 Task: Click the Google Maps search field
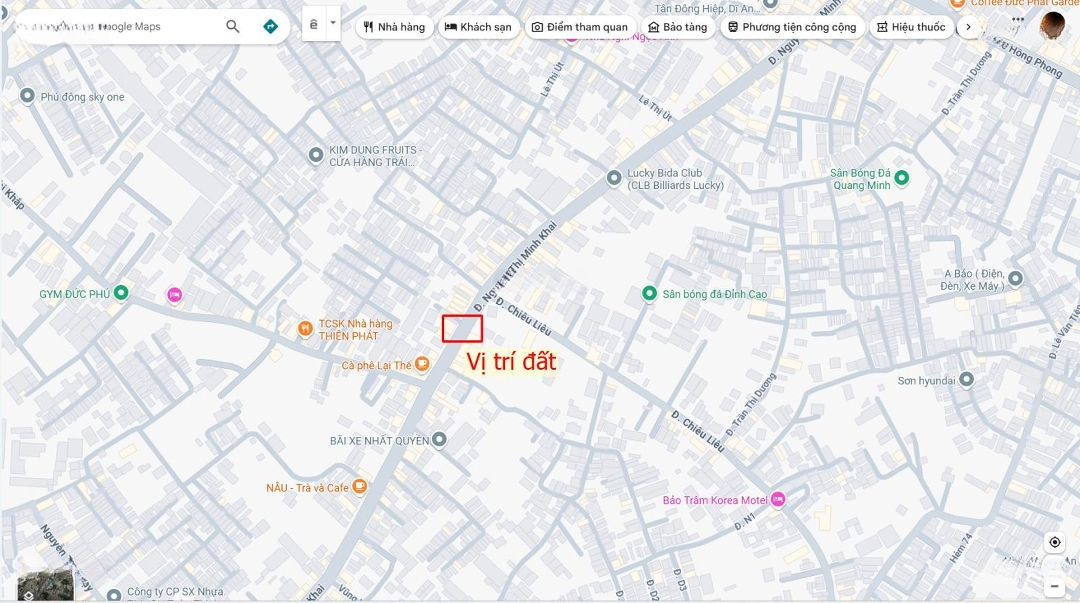117,26
